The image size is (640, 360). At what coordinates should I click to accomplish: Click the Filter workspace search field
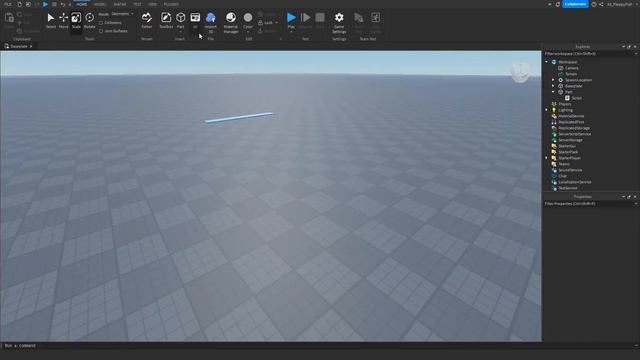tap(591, 54)
